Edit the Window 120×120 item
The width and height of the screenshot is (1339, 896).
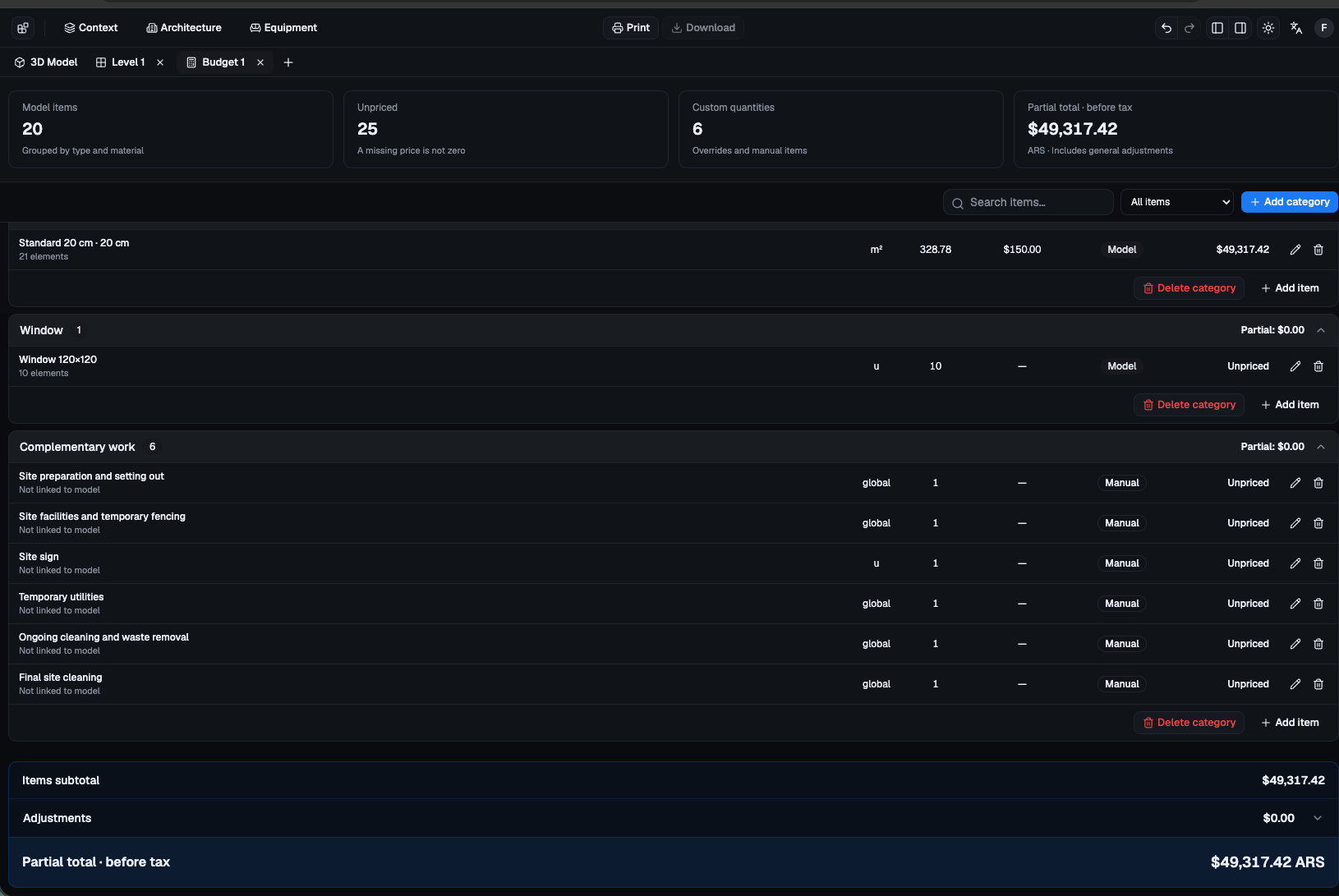(x=1295, y=366)
